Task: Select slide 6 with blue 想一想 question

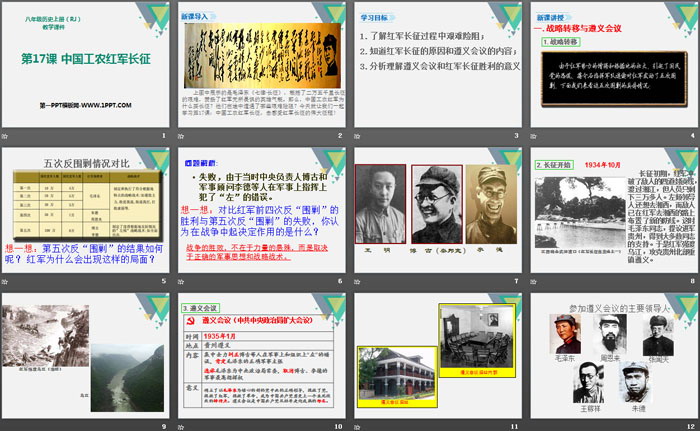Action: pos(262,210)
